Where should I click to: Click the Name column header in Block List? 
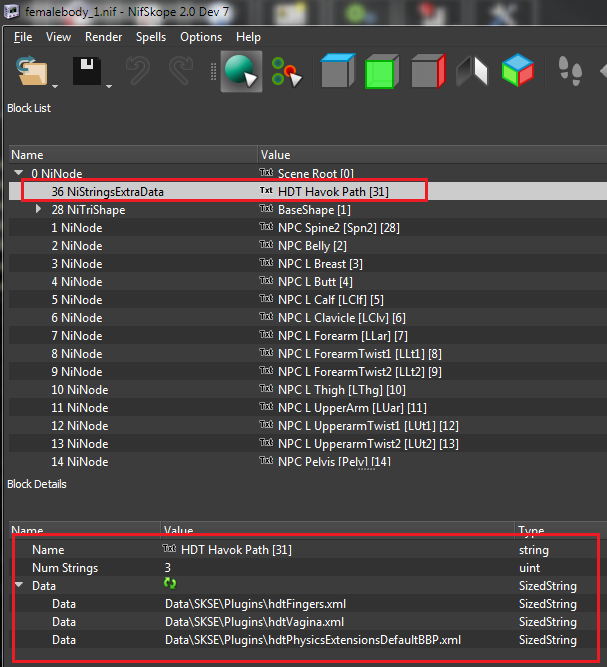pyautogui.click(x=133, y=155)
